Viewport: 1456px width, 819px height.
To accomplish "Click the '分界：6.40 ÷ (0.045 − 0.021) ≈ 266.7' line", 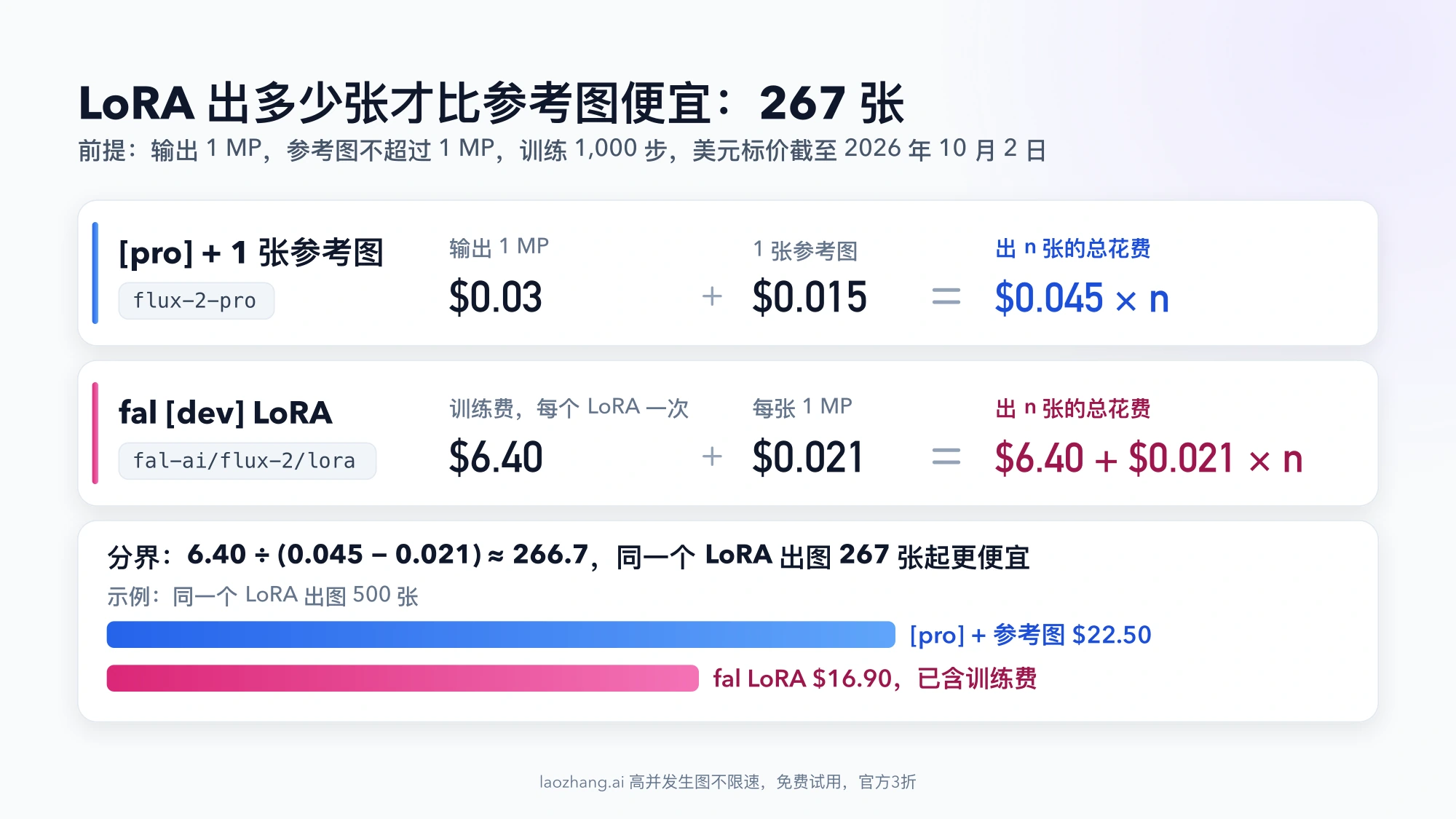I will [568, 556].
